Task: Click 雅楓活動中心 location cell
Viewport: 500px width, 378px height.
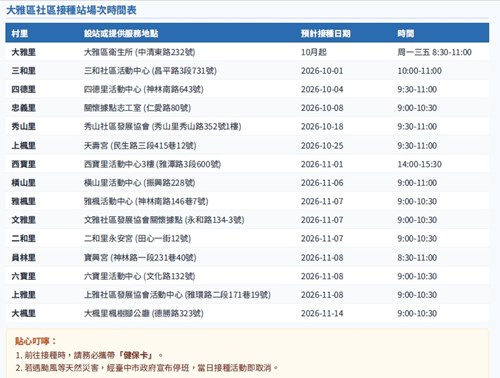Action: [146, 201]
